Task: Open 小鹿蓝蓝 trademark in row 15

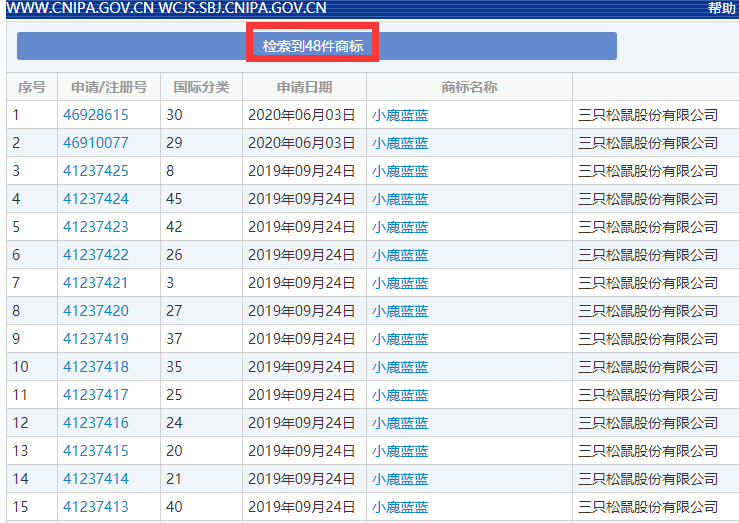Action: click(x=400, y=507)
